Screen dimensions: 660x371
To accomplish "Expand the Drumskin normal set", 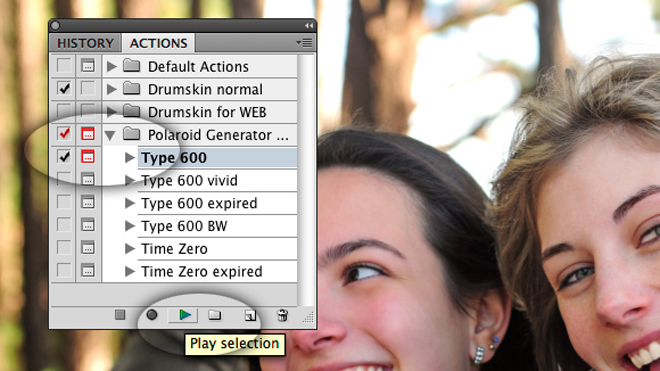I will 112,89.
